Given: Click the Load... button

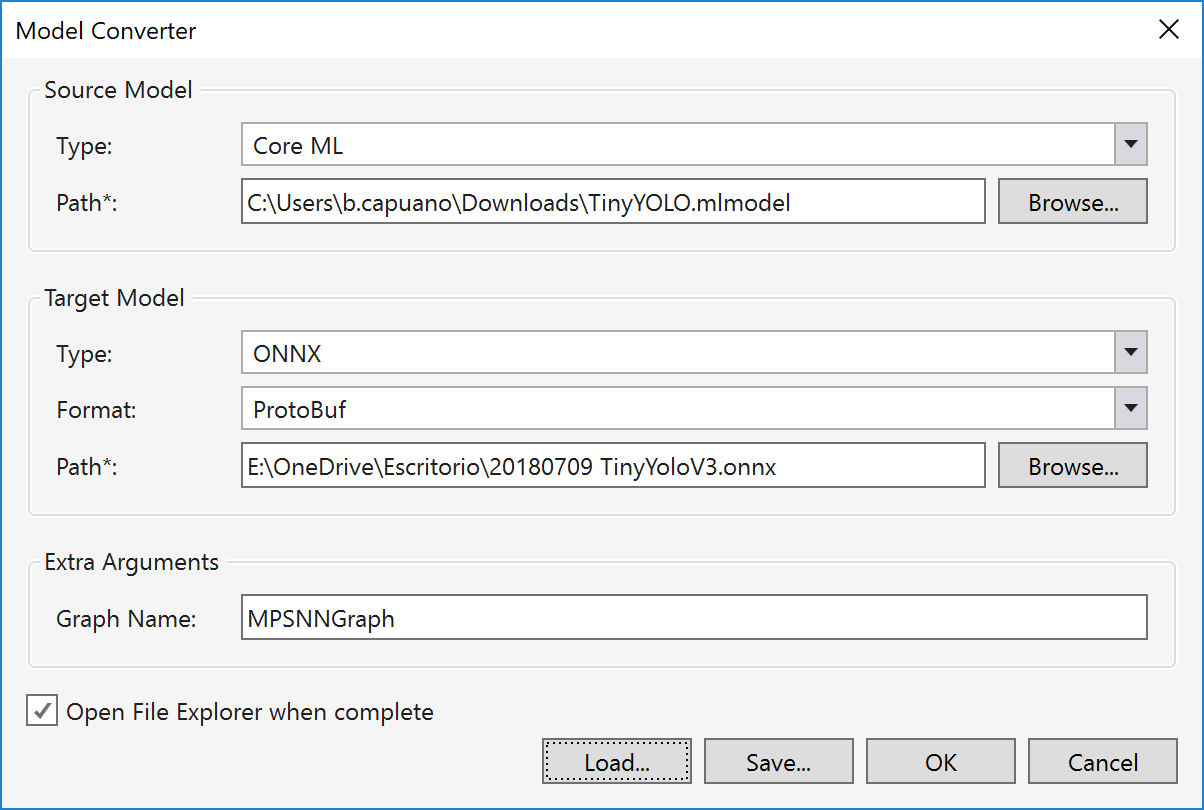Looking at the screenshot, I should [x=617, y=762].
